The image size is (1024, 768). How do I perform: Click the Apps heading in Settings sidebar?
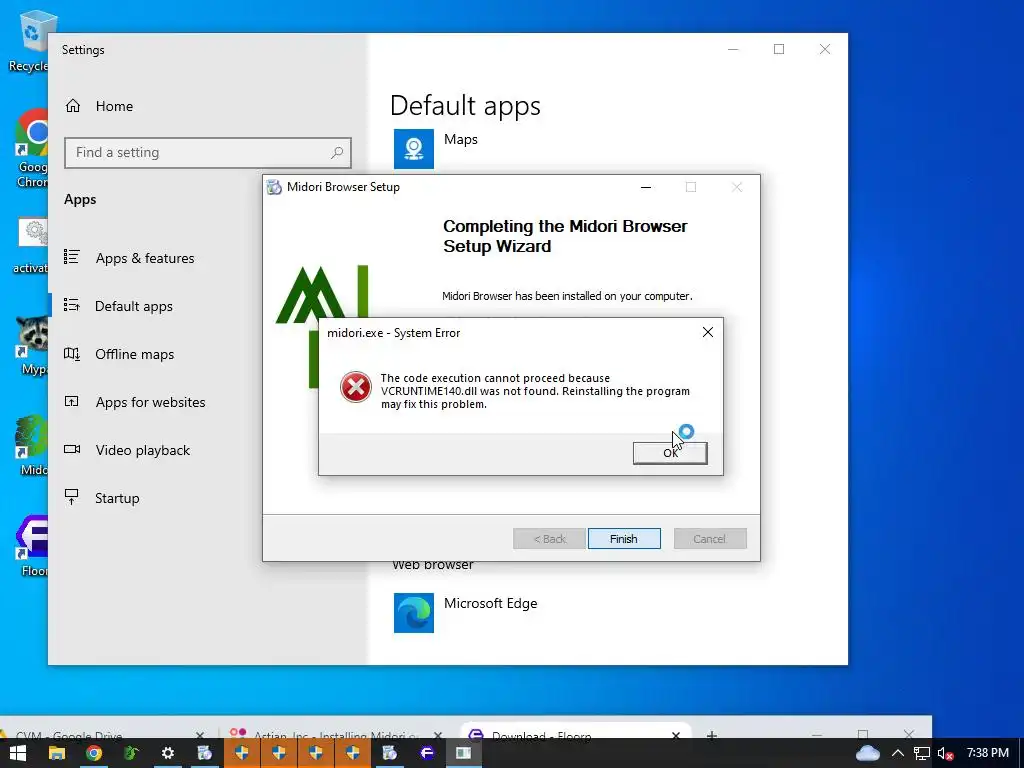coord(80,199)
